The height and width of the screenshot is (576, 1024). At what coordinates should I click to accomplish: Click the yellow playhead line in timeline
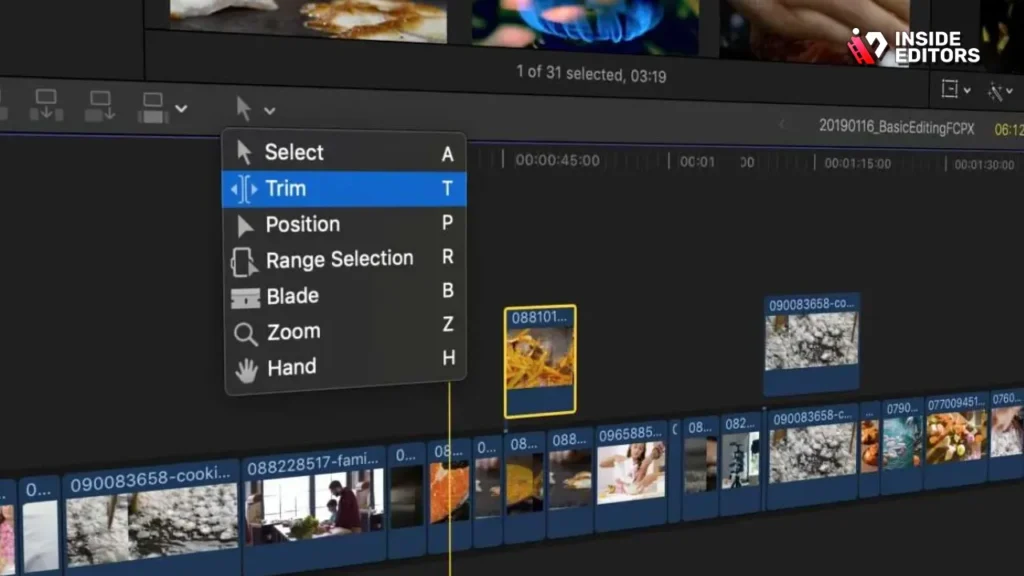pos(449,477)
